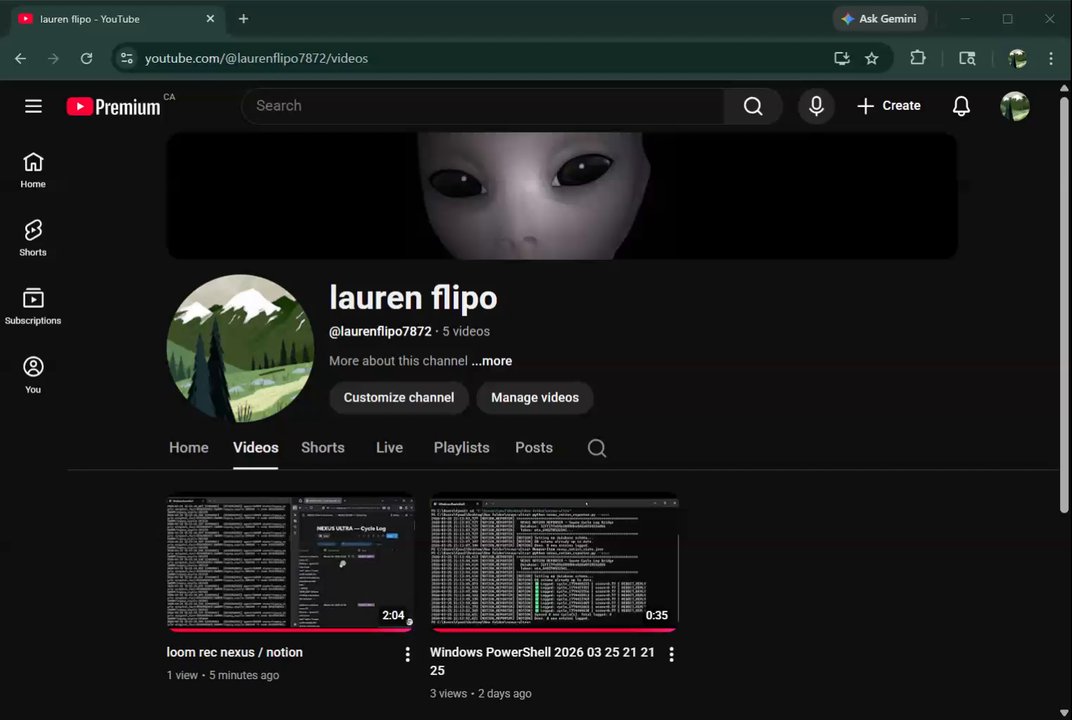Search within channel using magnifier icon
The height and width of the screenshot is (720, 1072).
596,448
